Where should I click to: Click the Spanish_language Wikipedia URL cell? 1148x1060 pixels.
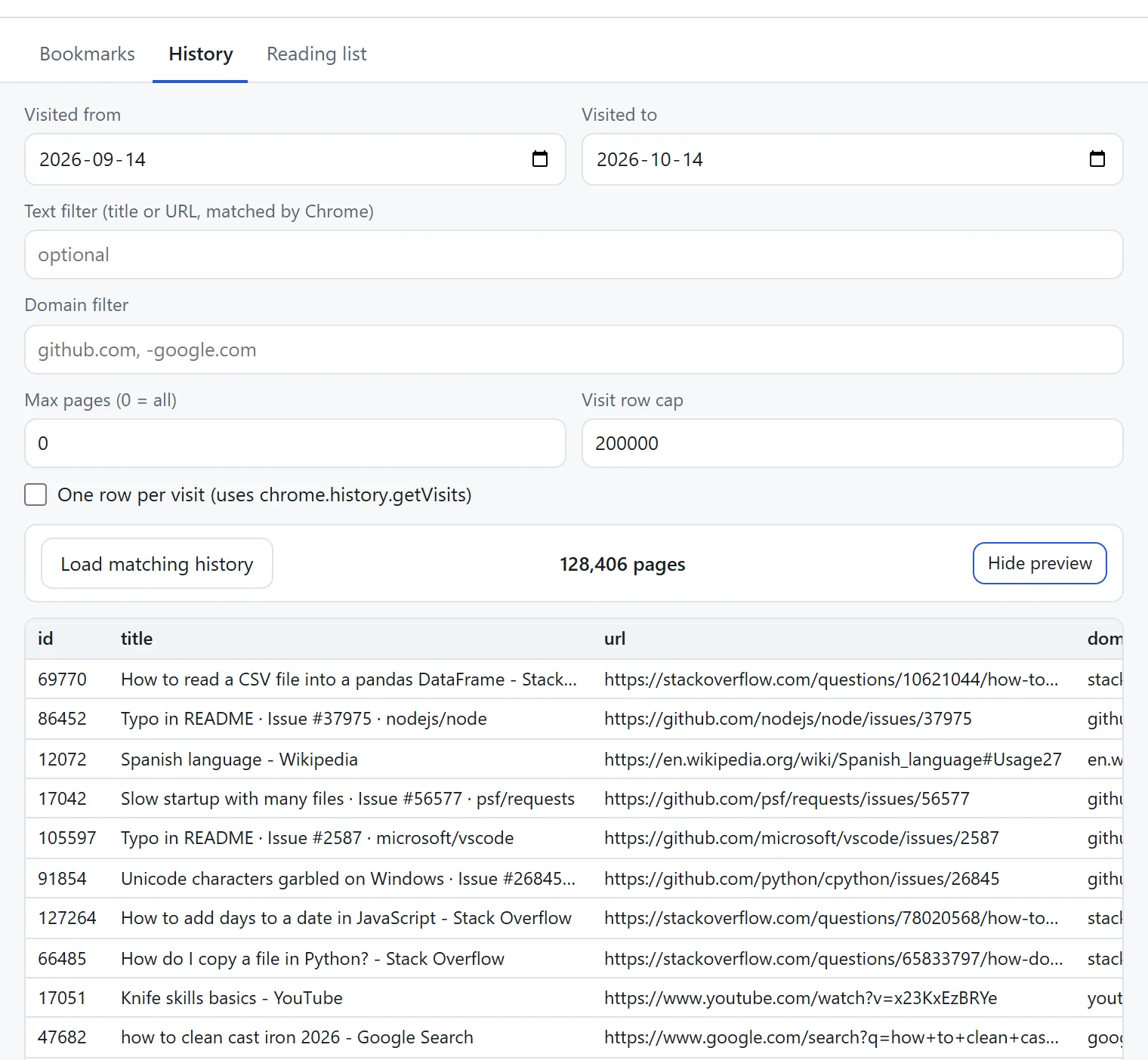coord(833,759)
